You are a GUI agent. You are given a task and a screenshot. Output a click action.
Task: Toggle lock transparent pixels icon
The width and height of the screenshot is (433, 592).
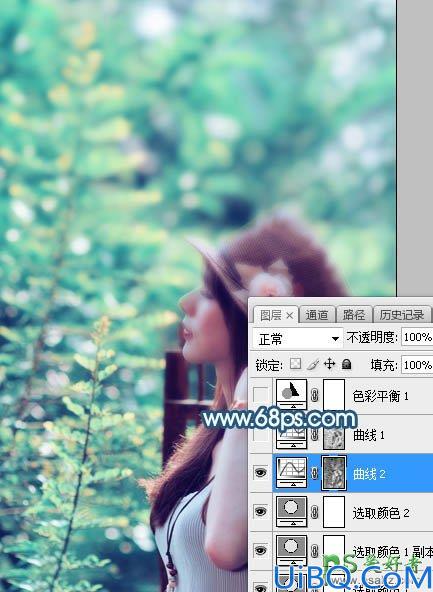[x=295, y=364]
